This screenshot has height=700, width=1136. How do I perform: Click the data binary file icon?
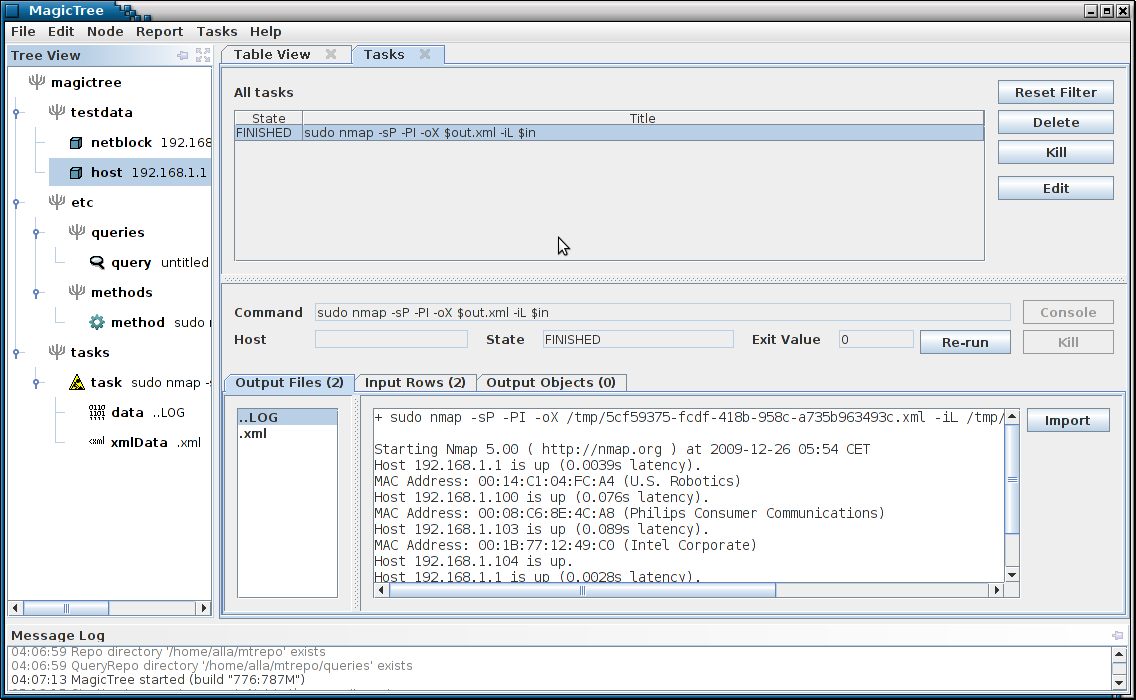(x=97, y=412)
